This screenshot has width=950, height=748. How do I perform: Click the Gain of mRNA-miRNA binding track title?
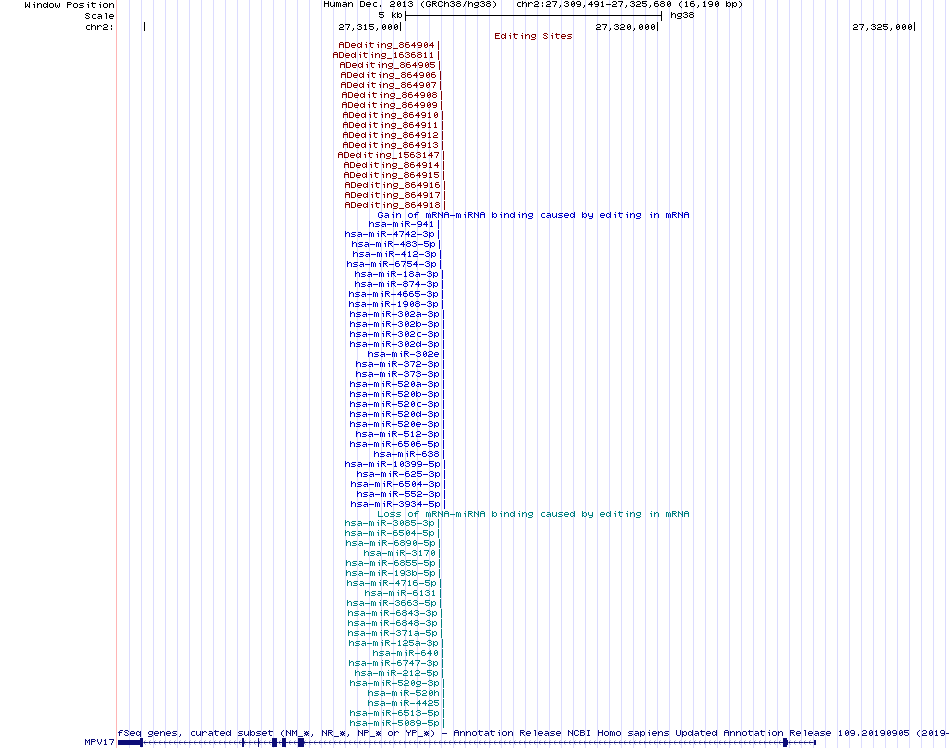point(533,215)
